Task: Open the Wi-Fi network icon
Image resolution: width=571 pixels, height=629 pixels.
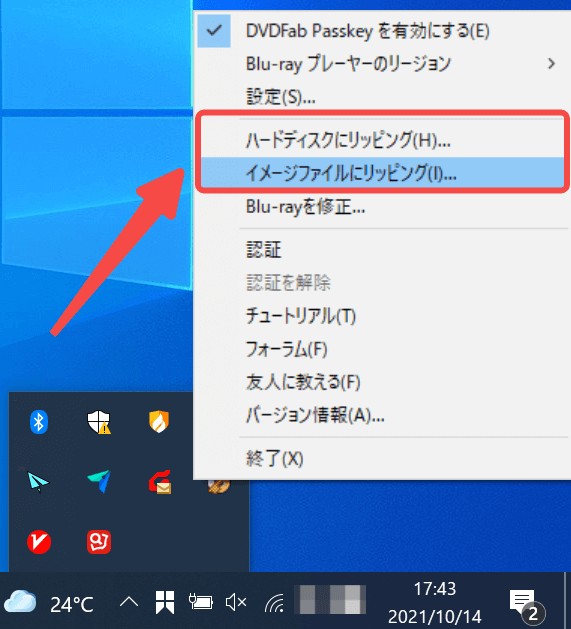Action: tap(274, 603)
